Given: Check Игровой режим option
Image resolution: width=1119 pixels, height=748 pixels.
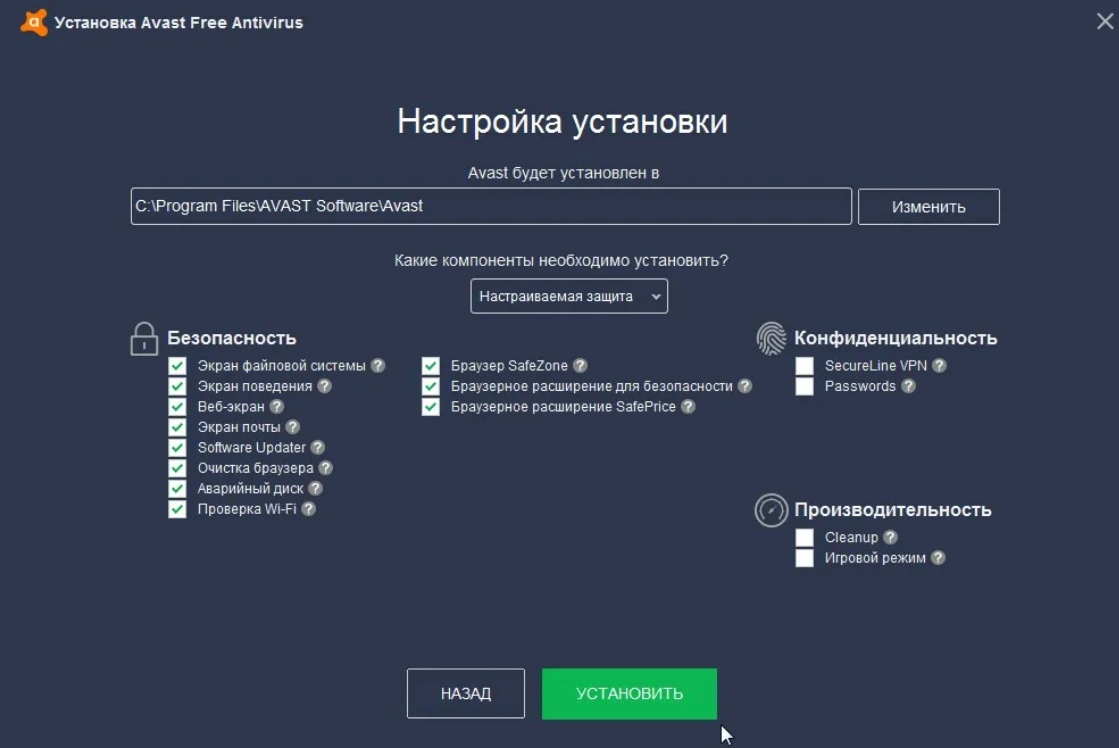Looking at the screenshot, I should (804, 558).
